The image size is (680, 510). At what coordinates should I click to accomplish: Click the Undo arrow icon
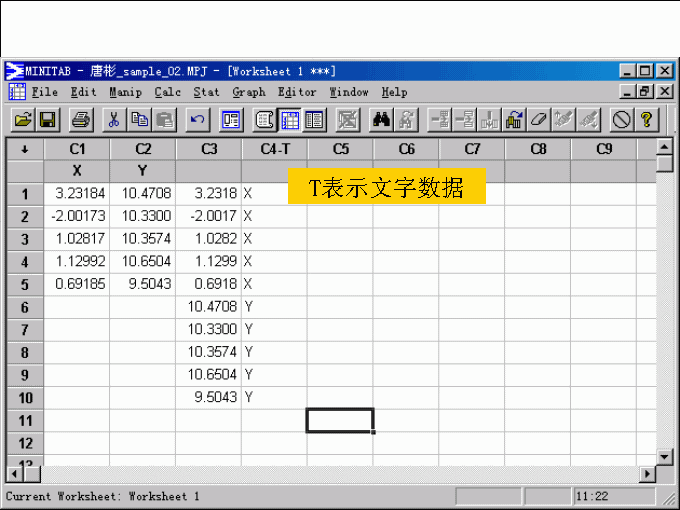pos(197,120)
